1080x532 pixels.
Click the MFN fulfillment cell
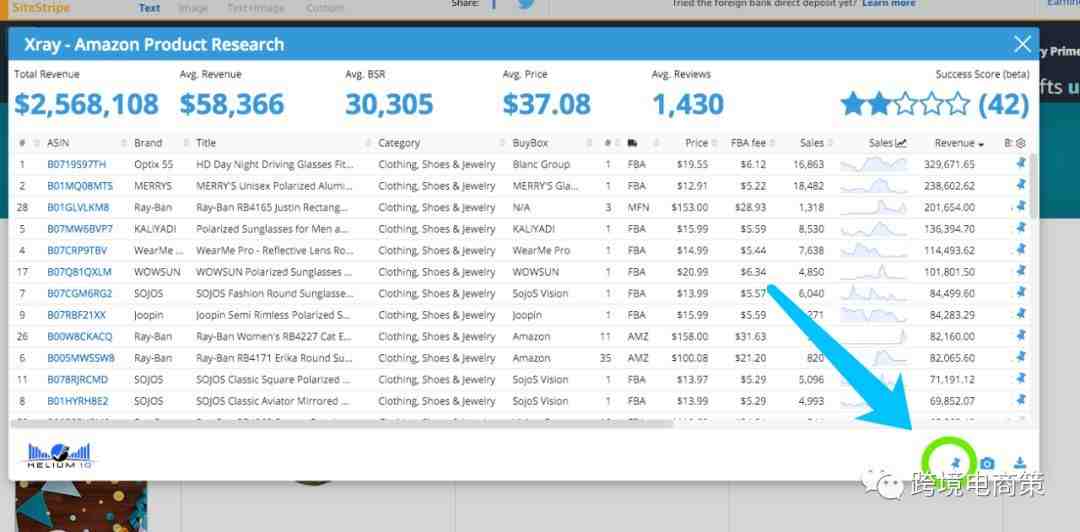coord(638,207)
